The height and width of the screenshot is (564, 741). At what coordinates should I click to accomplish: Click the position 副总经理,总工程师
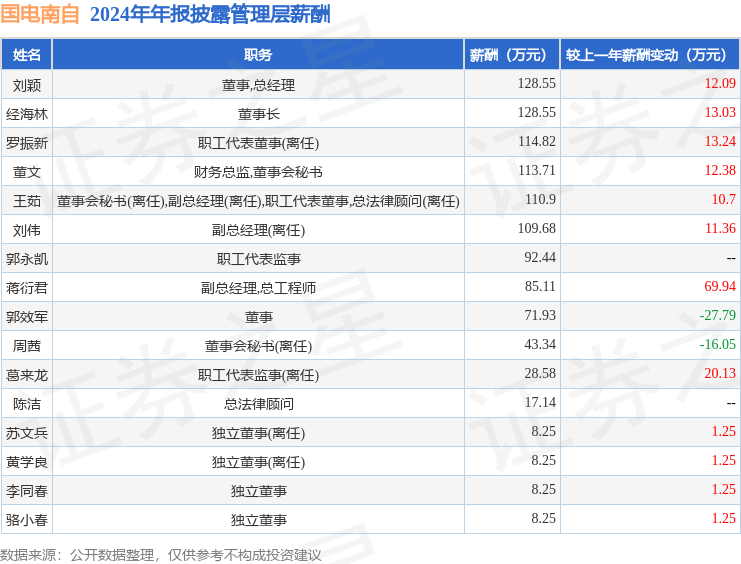pos(258,288)
